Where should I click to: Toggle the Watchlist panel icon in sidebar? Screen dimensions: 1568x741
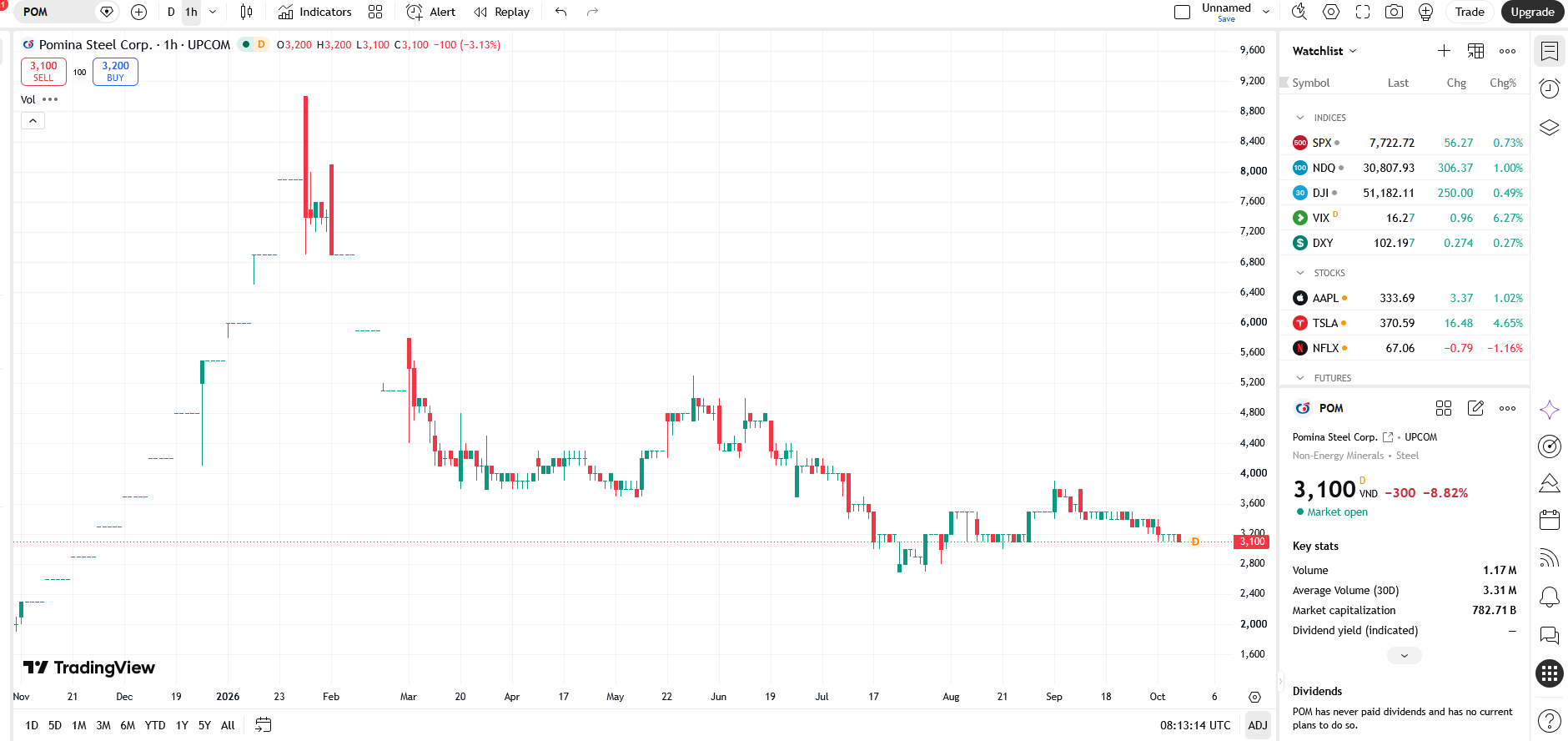click(x=1550, y=52)
